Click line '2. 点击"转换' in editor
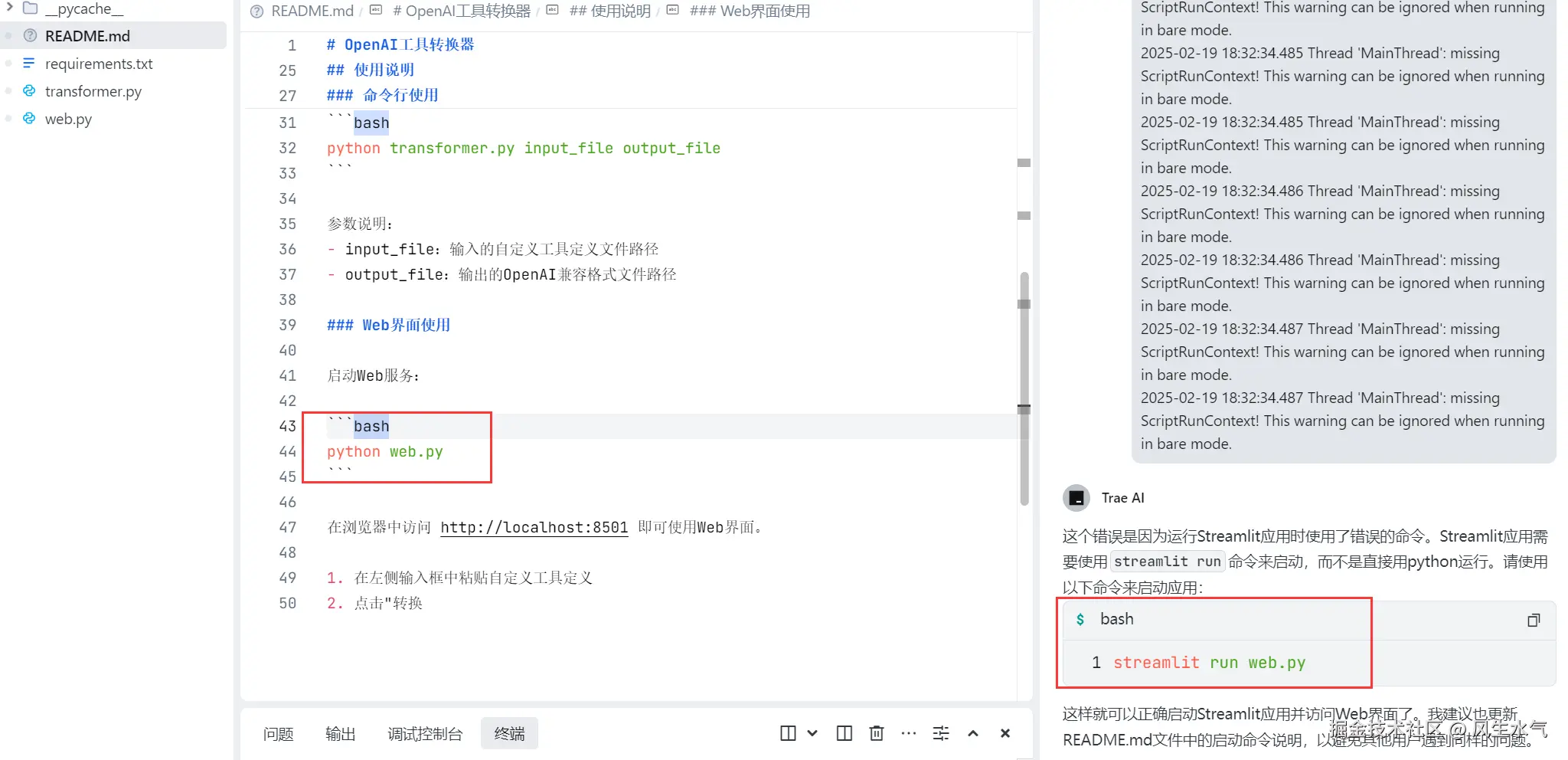 pyautogui.click(x=374, y=603)
